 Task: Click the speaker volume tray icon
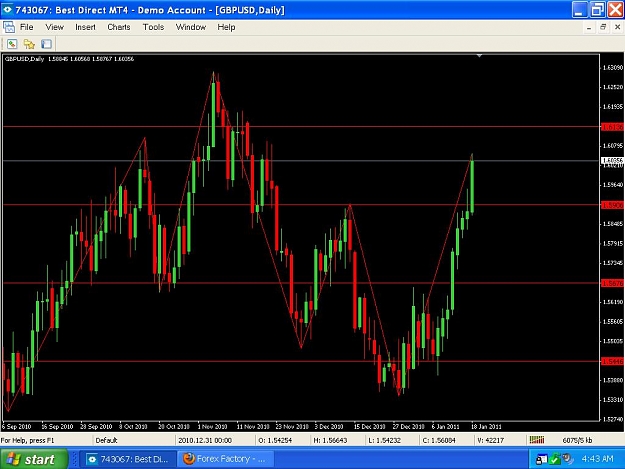point(567,459)
